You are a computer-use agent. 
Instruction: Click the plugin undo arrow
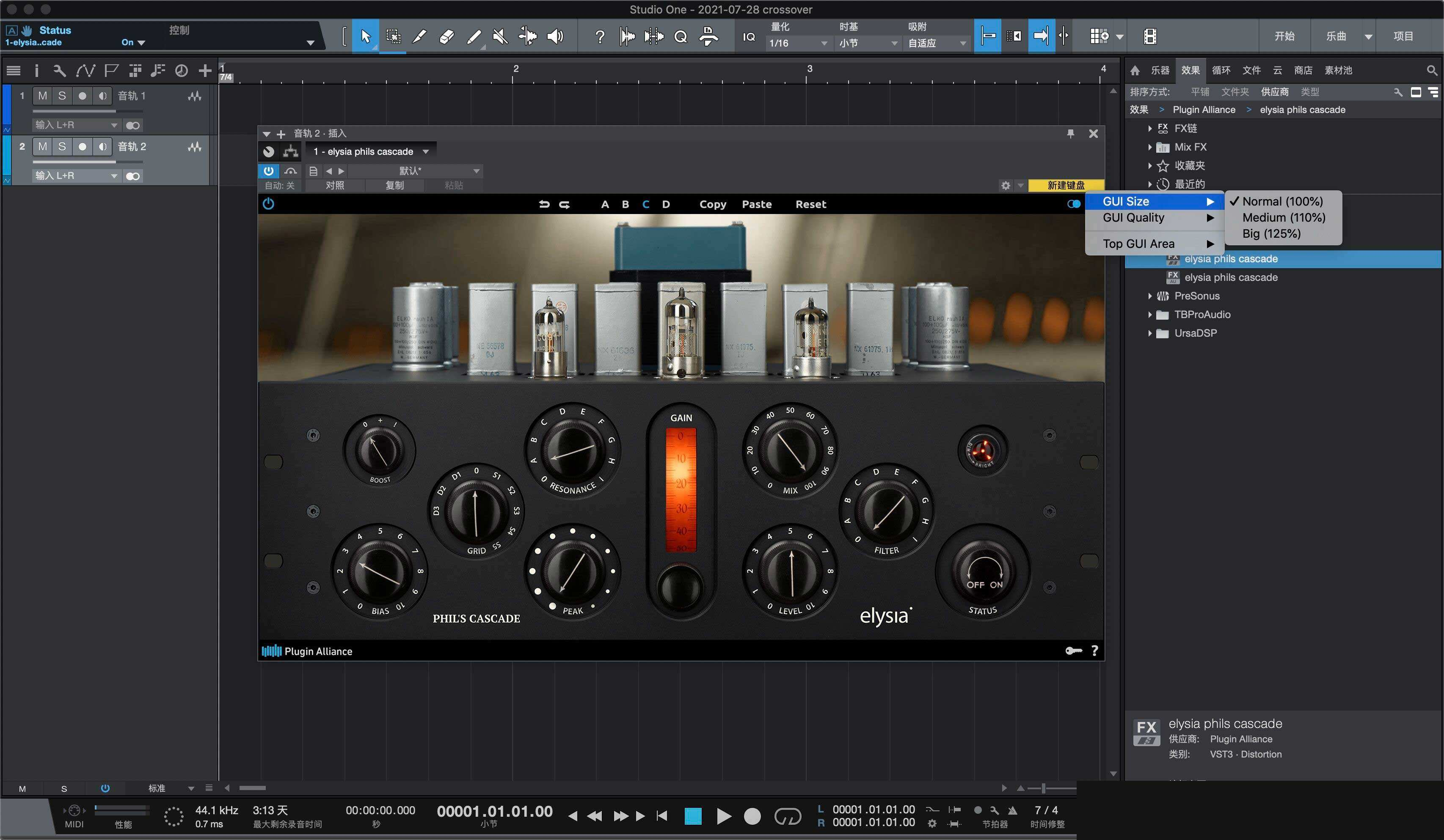[x=544, y=204]
